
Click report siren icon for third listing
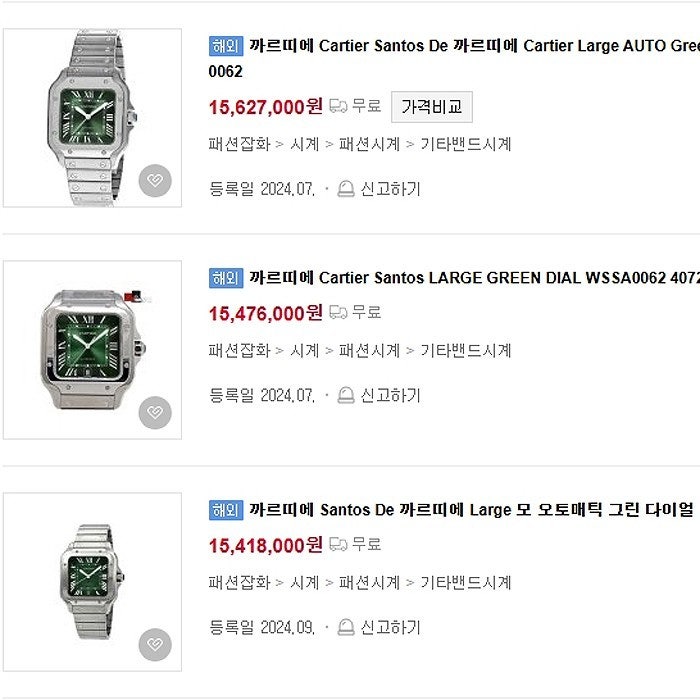tap(346, 627)
